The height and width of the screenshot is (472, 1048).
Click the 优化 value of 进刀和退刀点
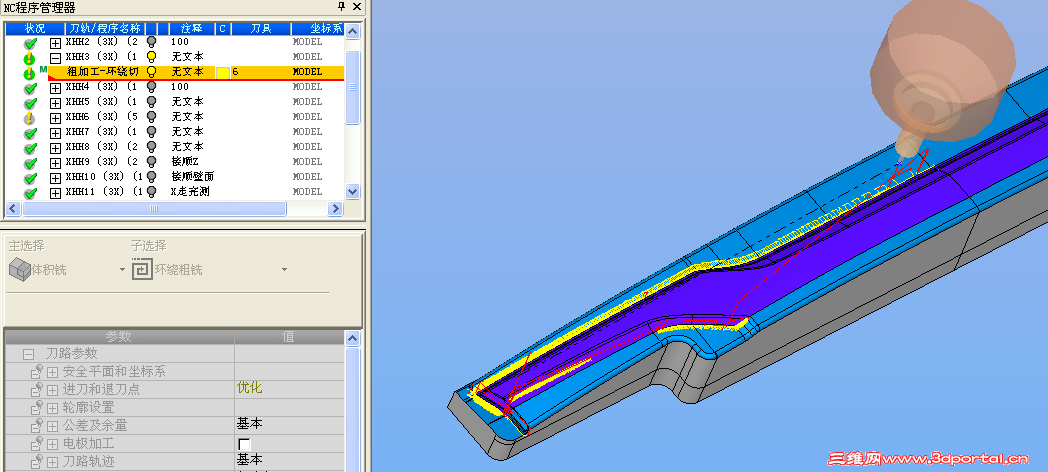coord(249,388)
